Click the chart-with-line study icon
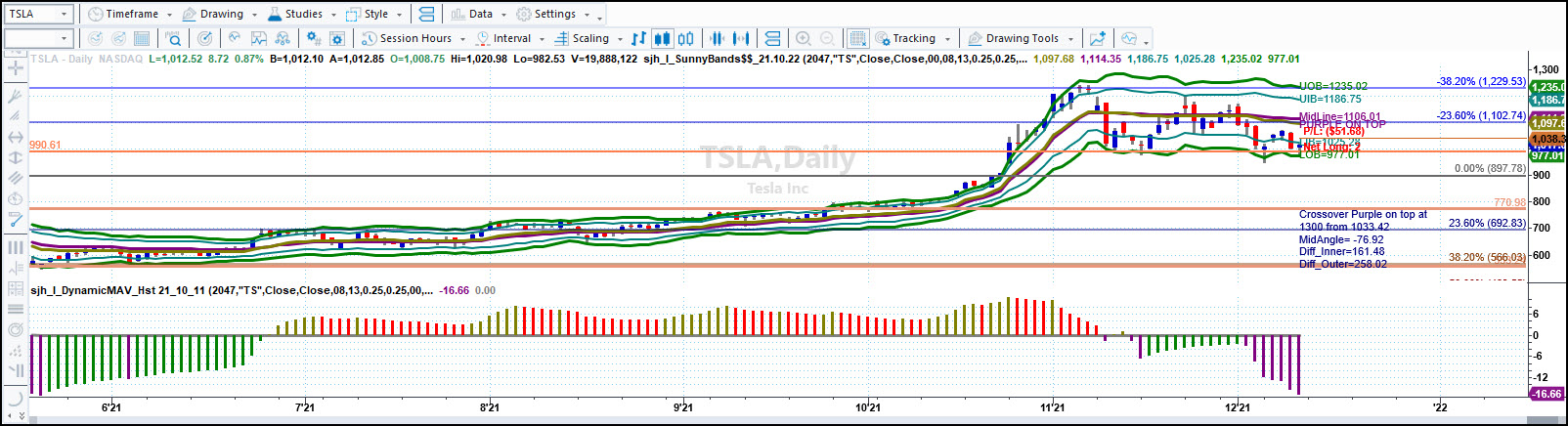 coord(259,38)
